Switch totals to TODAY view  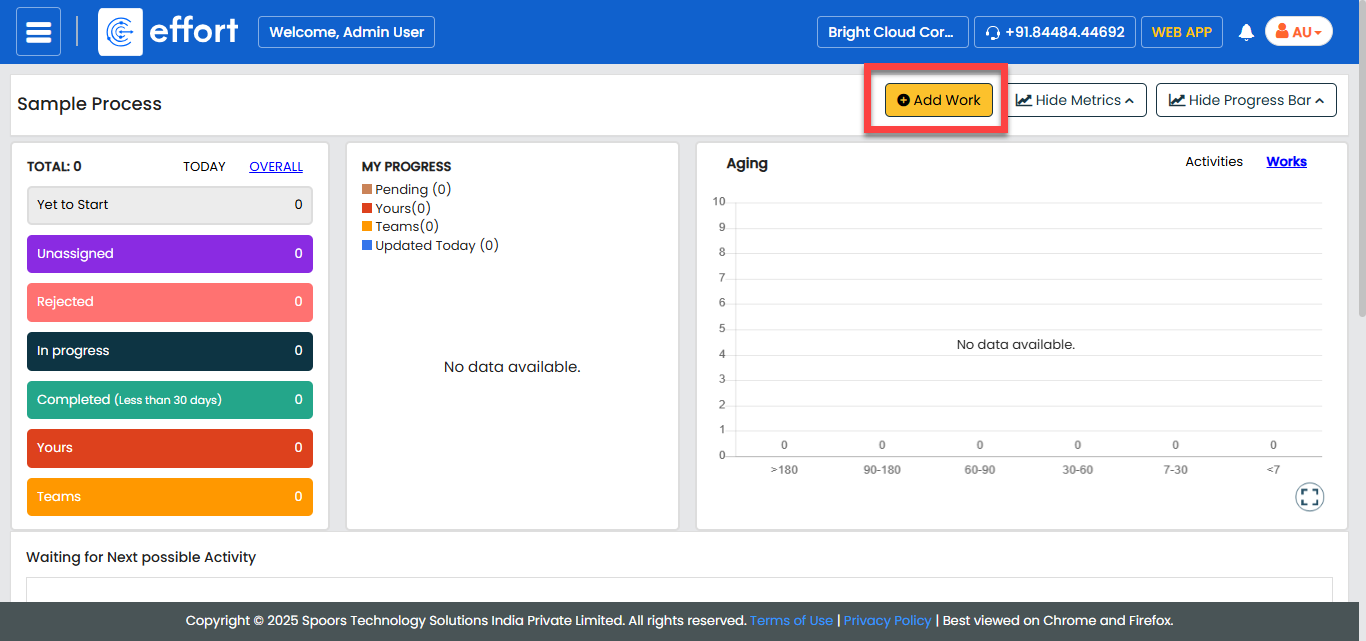(x=204, y=167)
